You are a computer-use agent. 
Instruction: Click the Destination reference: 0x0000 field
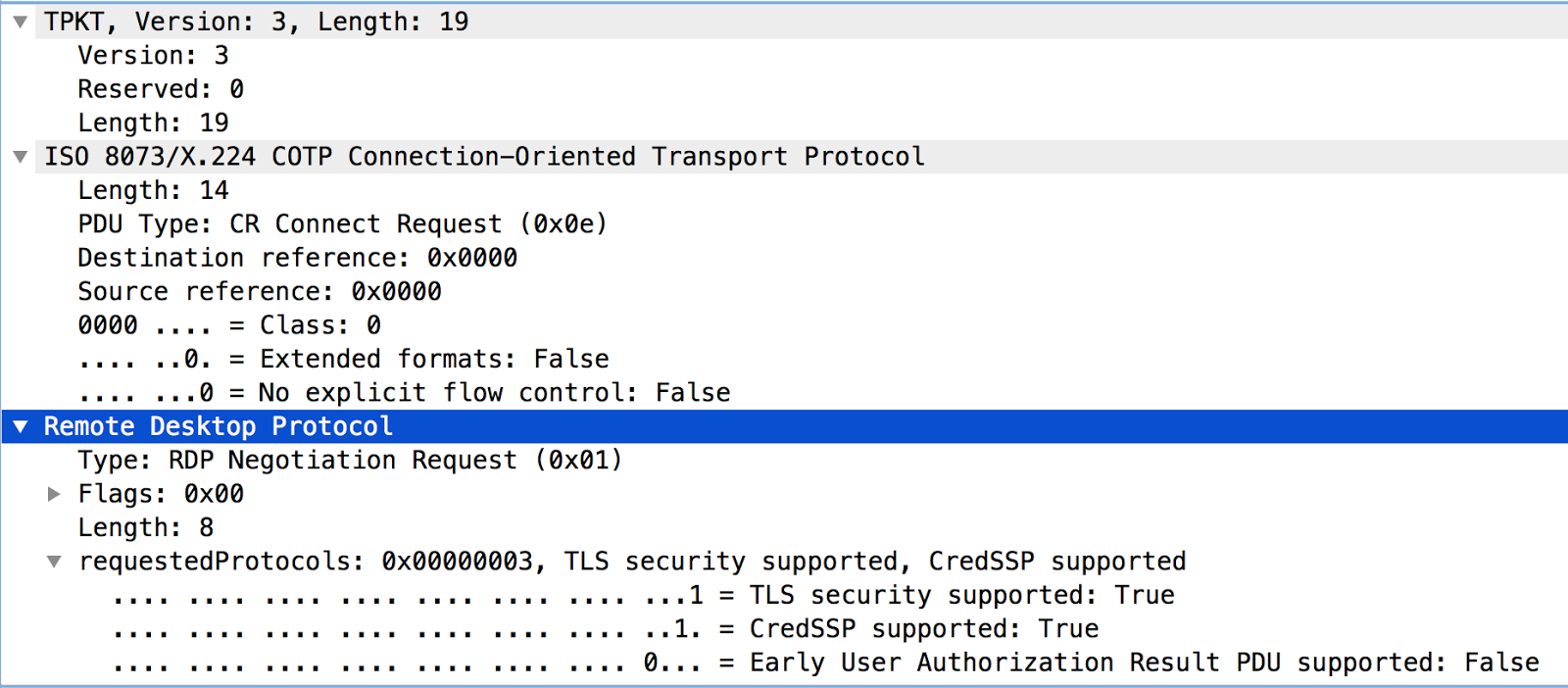pos(297,258)
